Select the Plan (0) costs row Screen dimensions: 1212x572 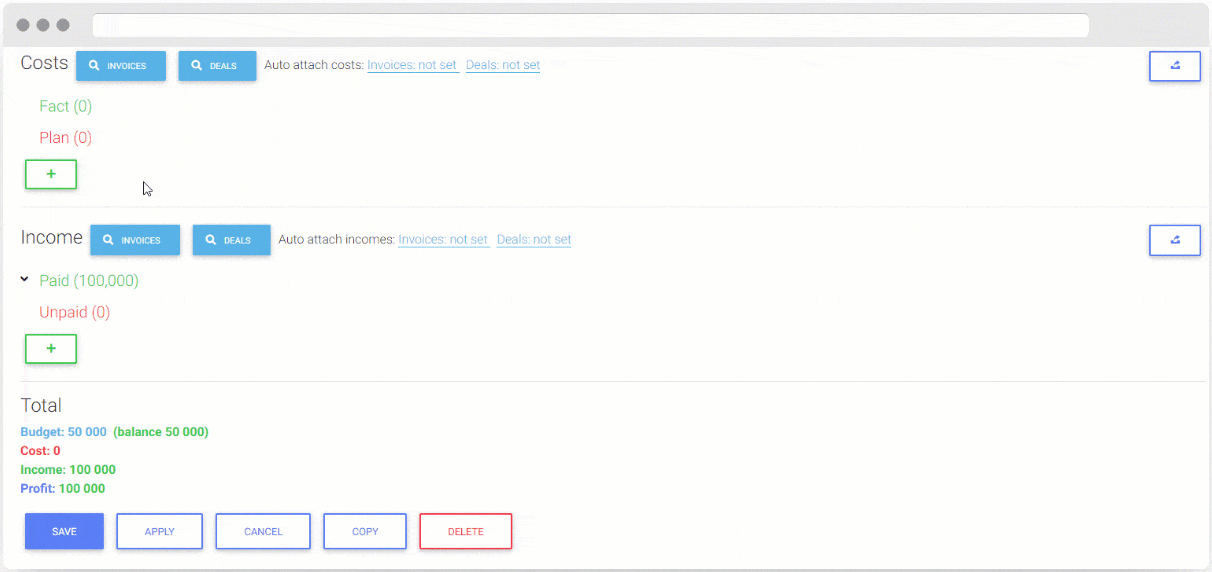click(x=66, y=138)
